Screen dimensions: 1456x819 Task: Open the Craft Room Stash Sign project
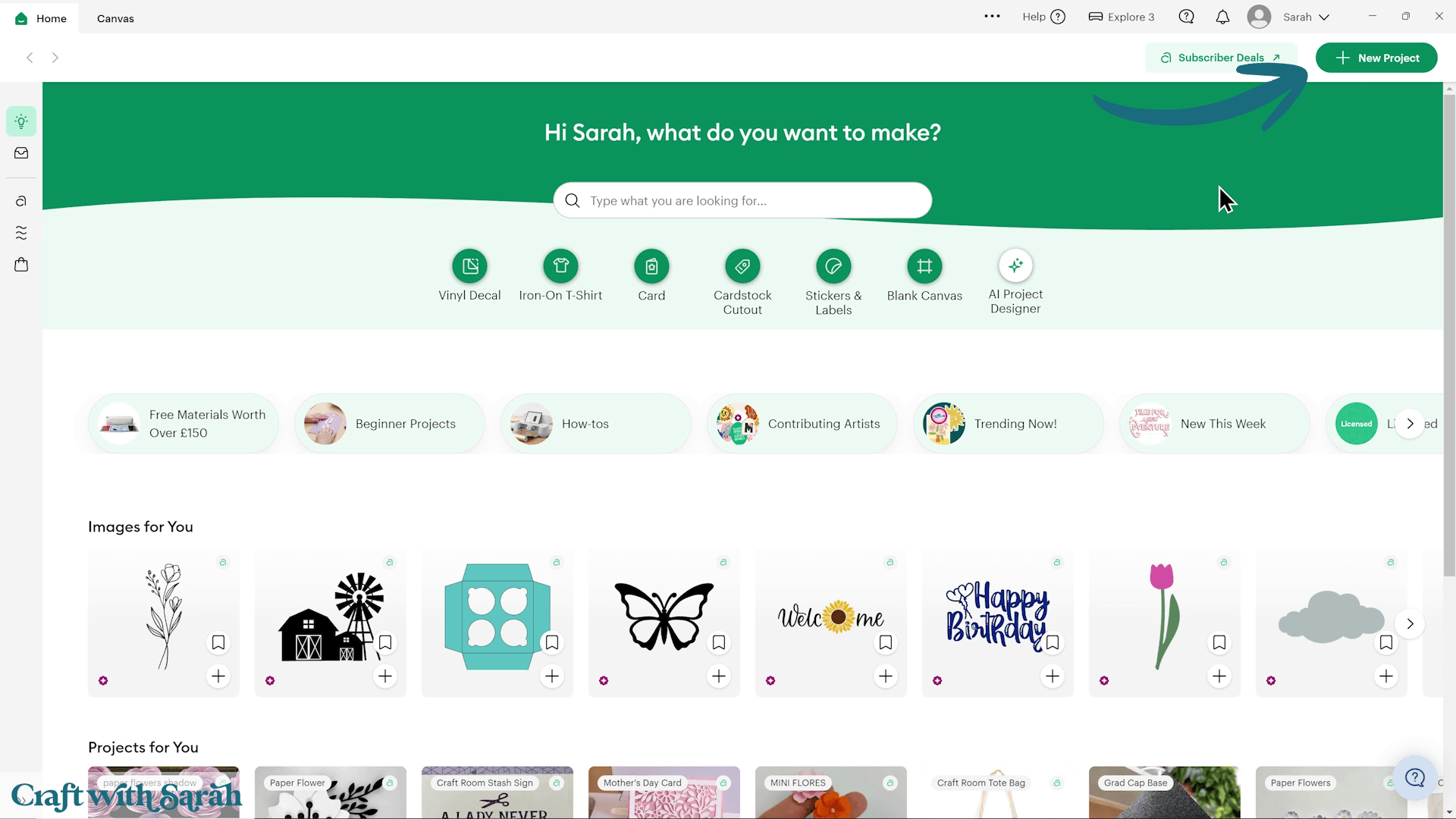(x=497, y=792)
